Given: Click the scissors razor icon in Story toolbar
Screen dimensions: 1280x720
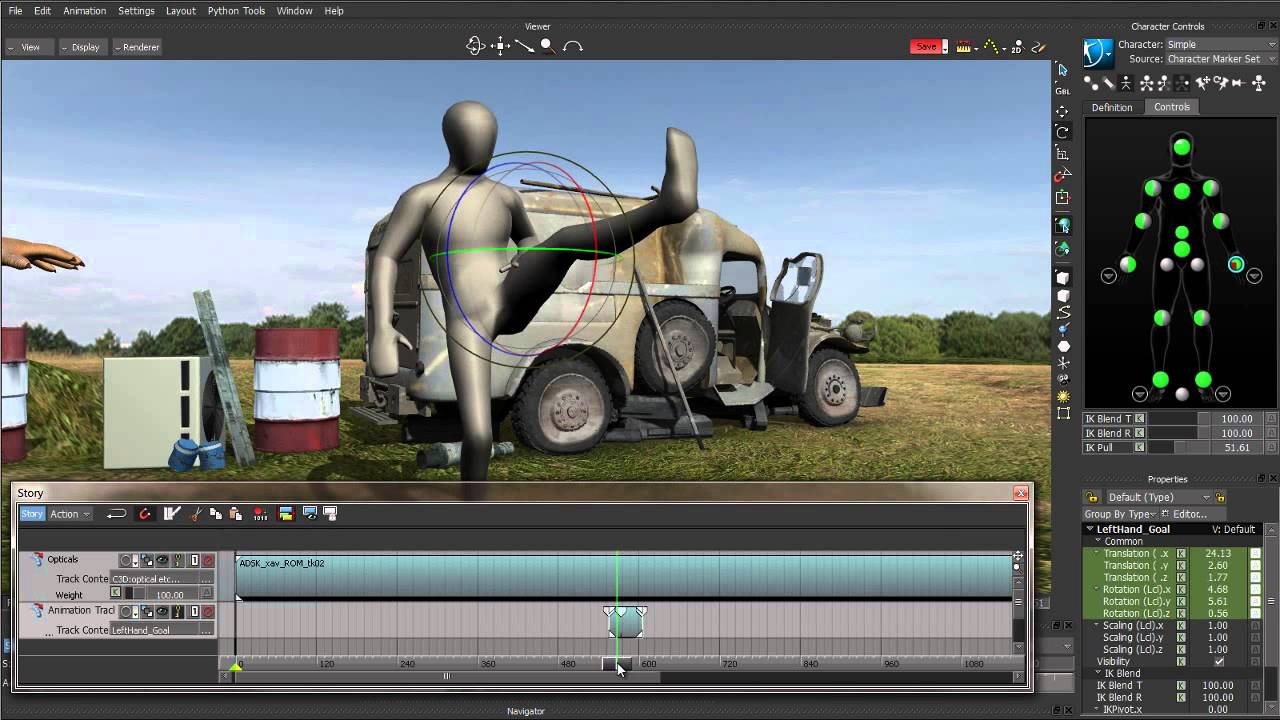Looking at the screenshot, I should [x=198, y=512].
